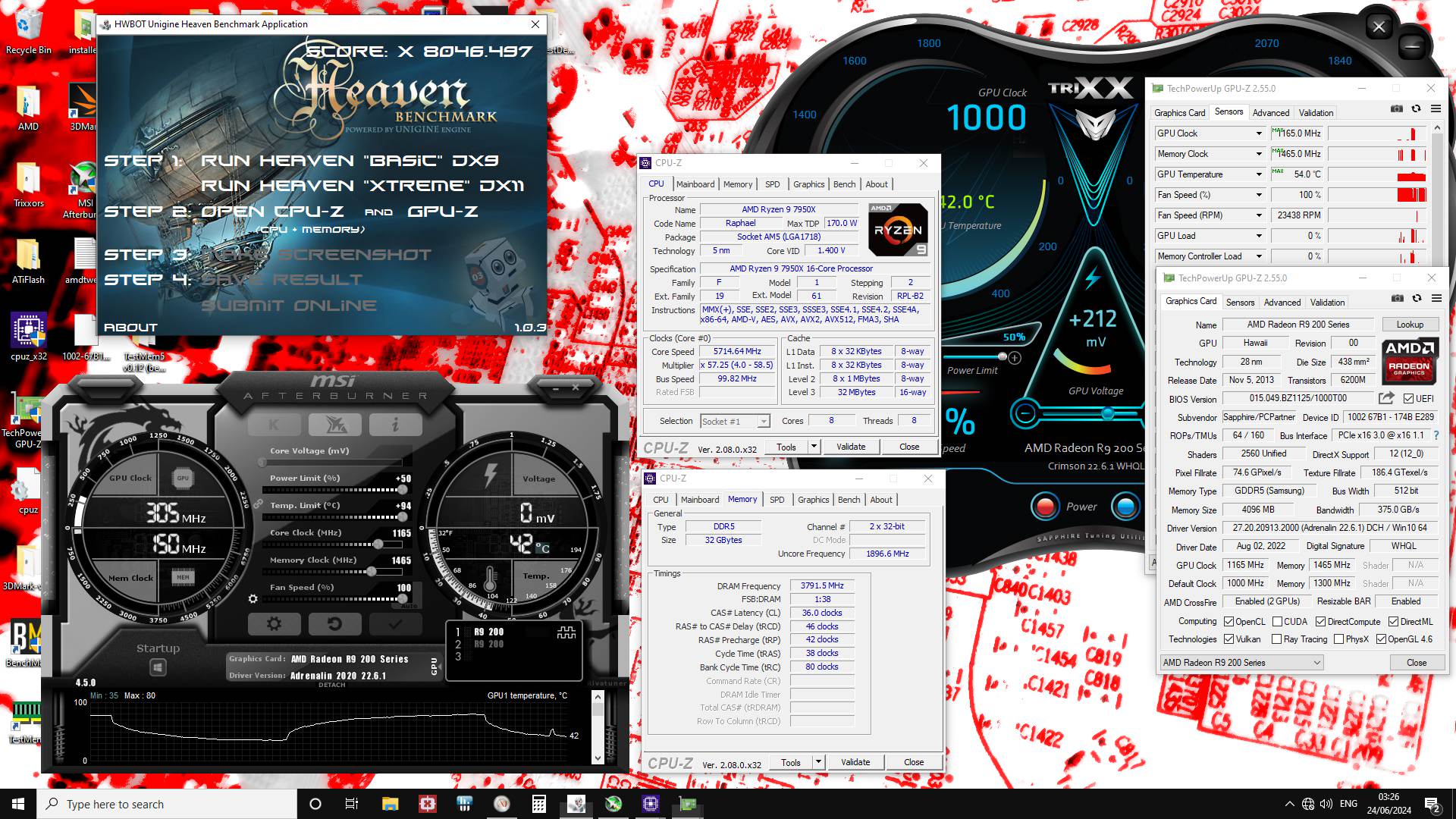
Task: Click PCIe bus interface question mark in GPU-Z
Action: 1436,435
